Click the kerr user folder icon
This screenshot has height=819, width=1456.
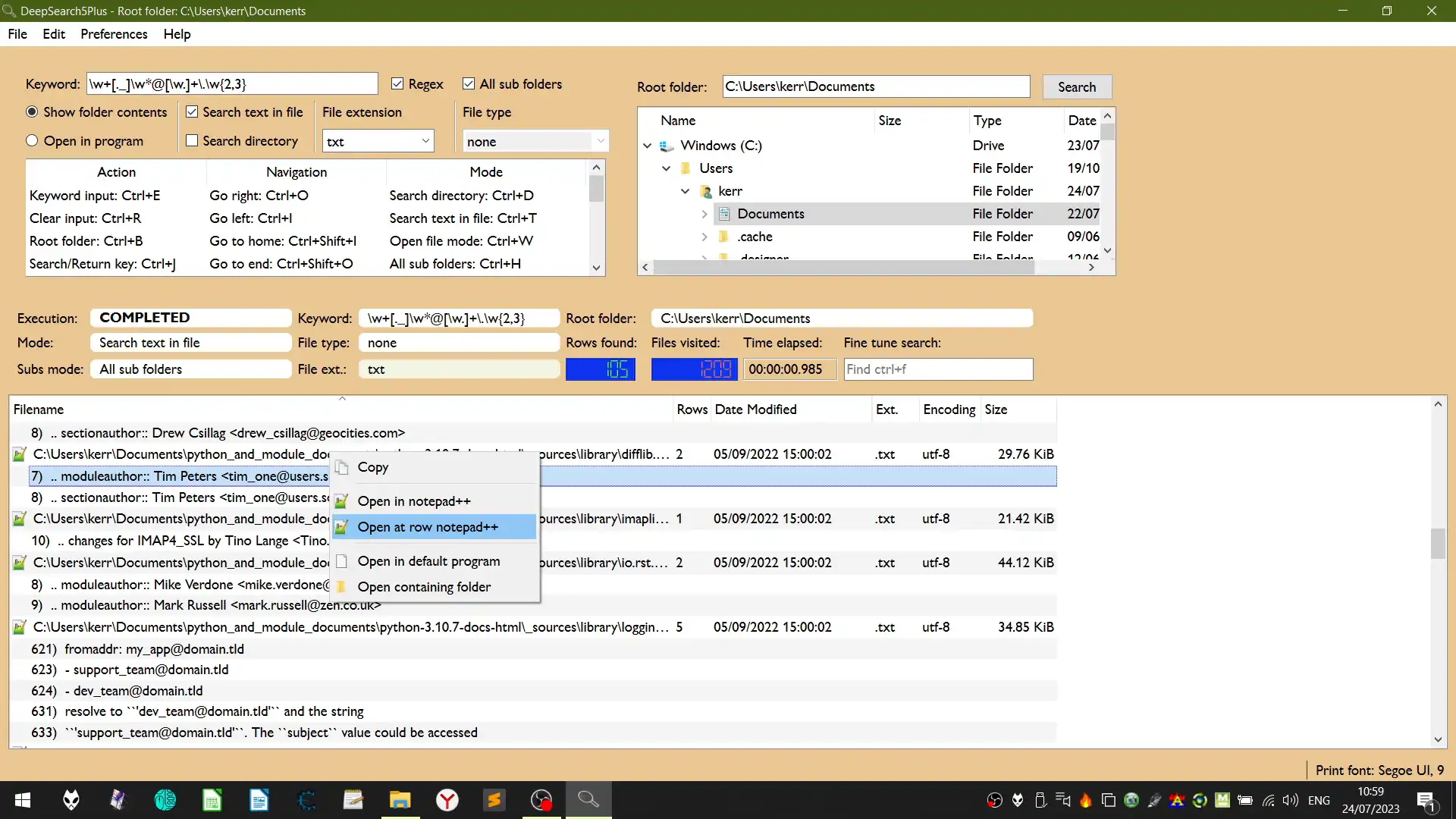pyautogui.click(x=705, y=191)
